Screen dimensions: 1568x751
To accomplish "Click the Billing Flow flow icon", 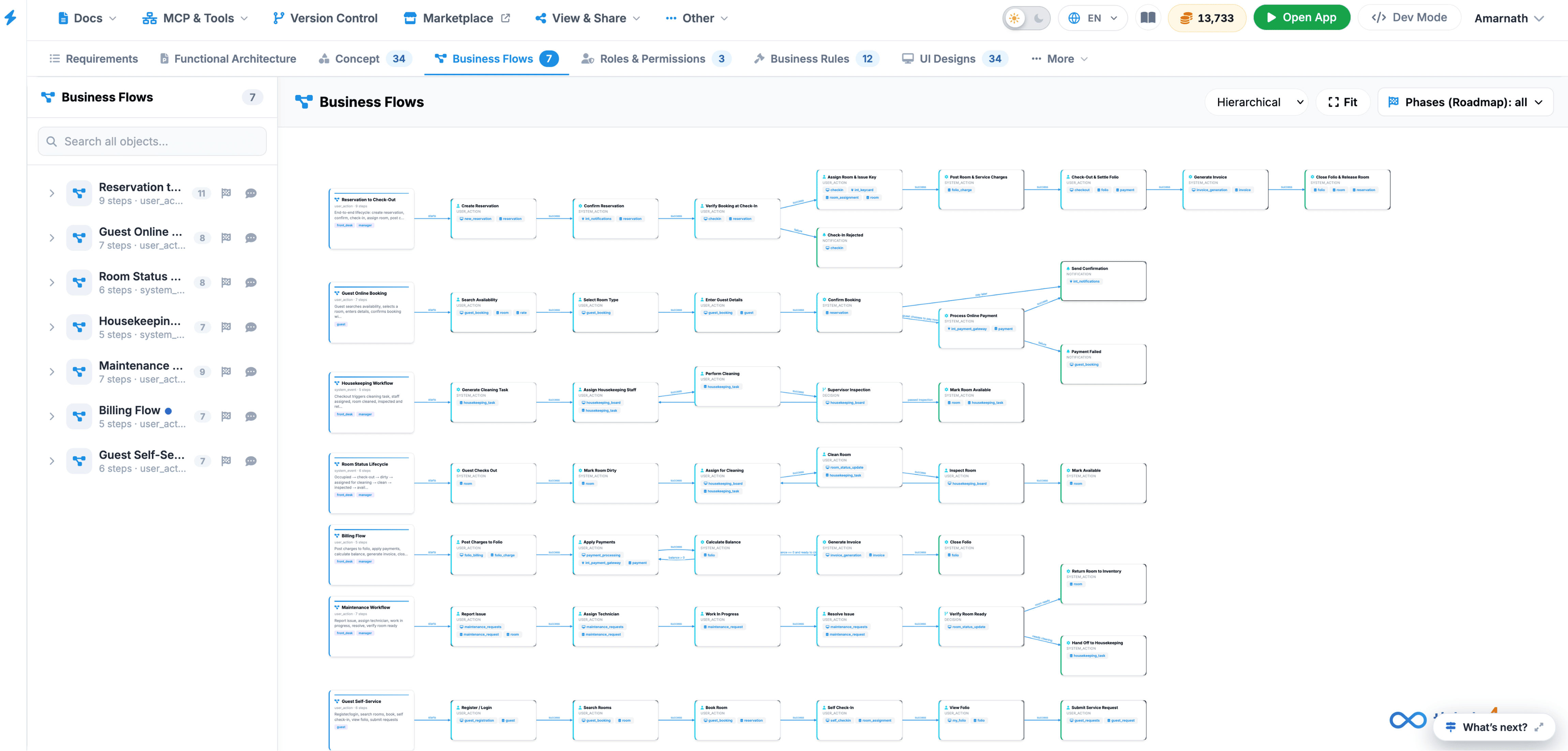I will 79,416.
